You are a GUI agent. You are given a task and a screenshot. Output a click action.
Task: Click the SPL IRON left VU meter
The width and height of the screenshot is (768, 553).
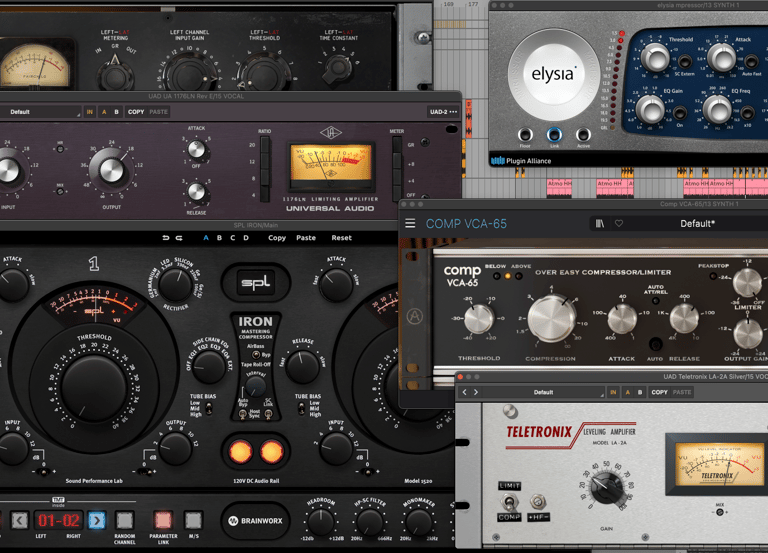(93, 304)
